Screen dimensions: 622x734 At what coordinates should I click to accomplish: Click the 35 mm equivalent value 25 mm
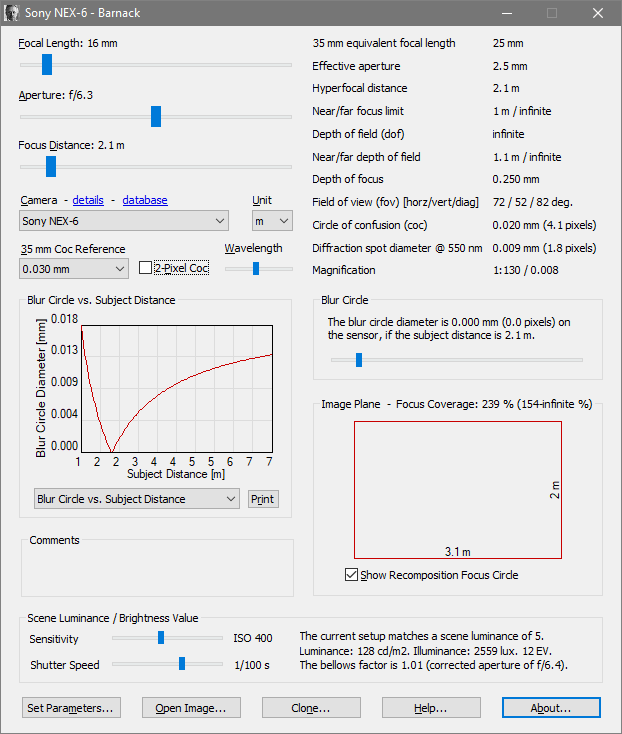point(508,44)
